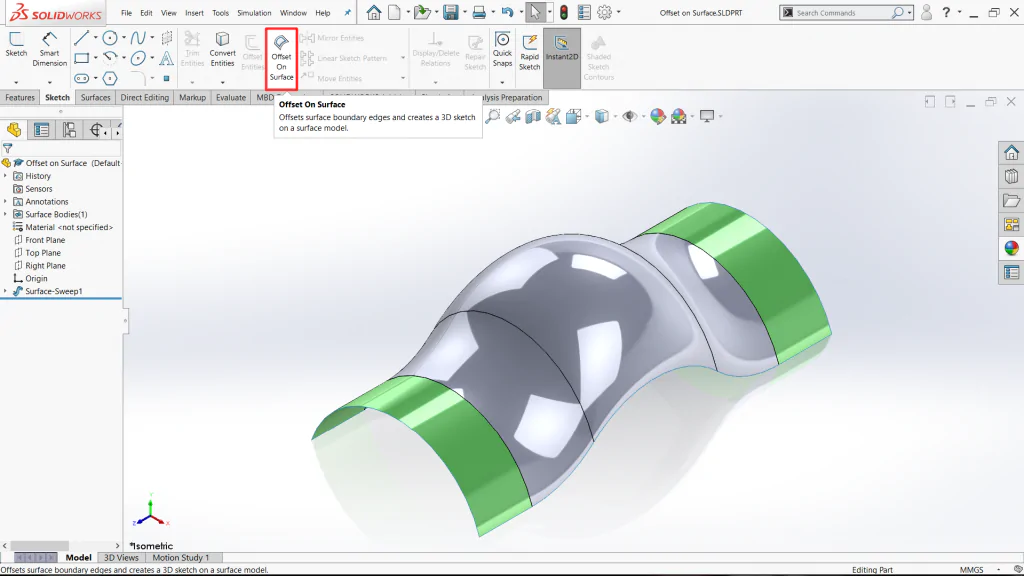Screen dimensions: 1024x576
Task: Open Quick Snaps dropdown arrow
Action: pos(502,82)
